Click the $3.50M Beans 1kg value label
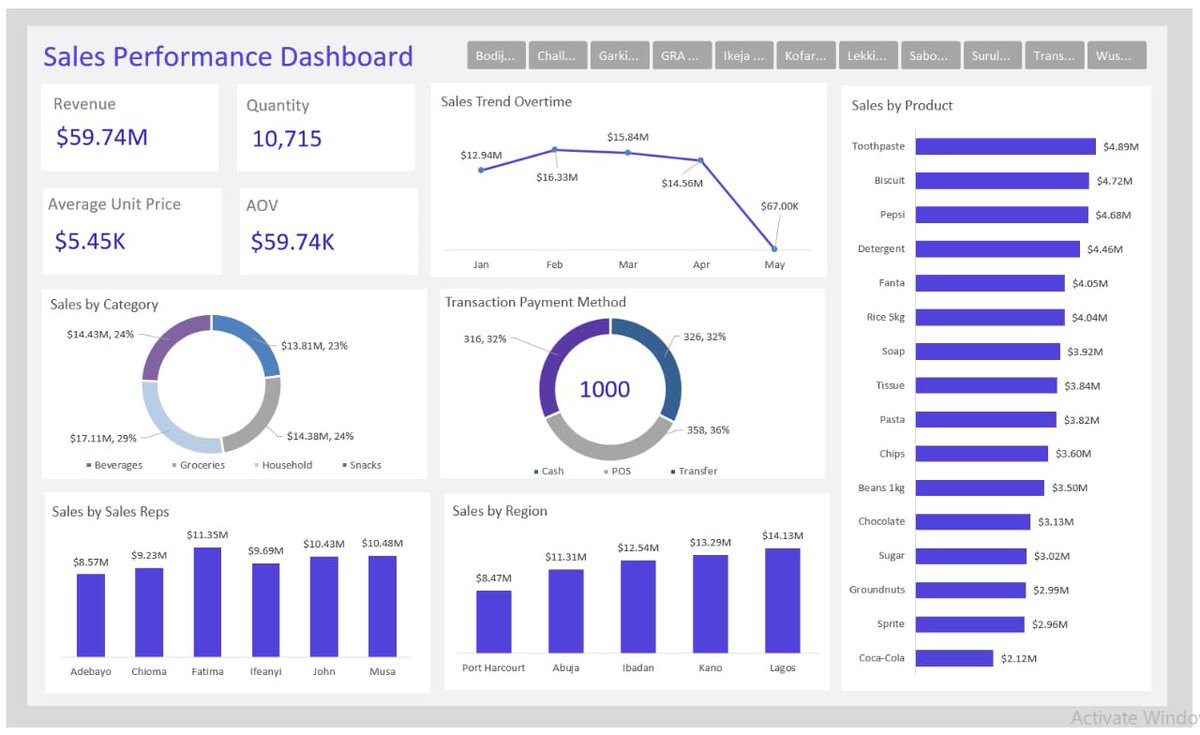 (1071, 488)
